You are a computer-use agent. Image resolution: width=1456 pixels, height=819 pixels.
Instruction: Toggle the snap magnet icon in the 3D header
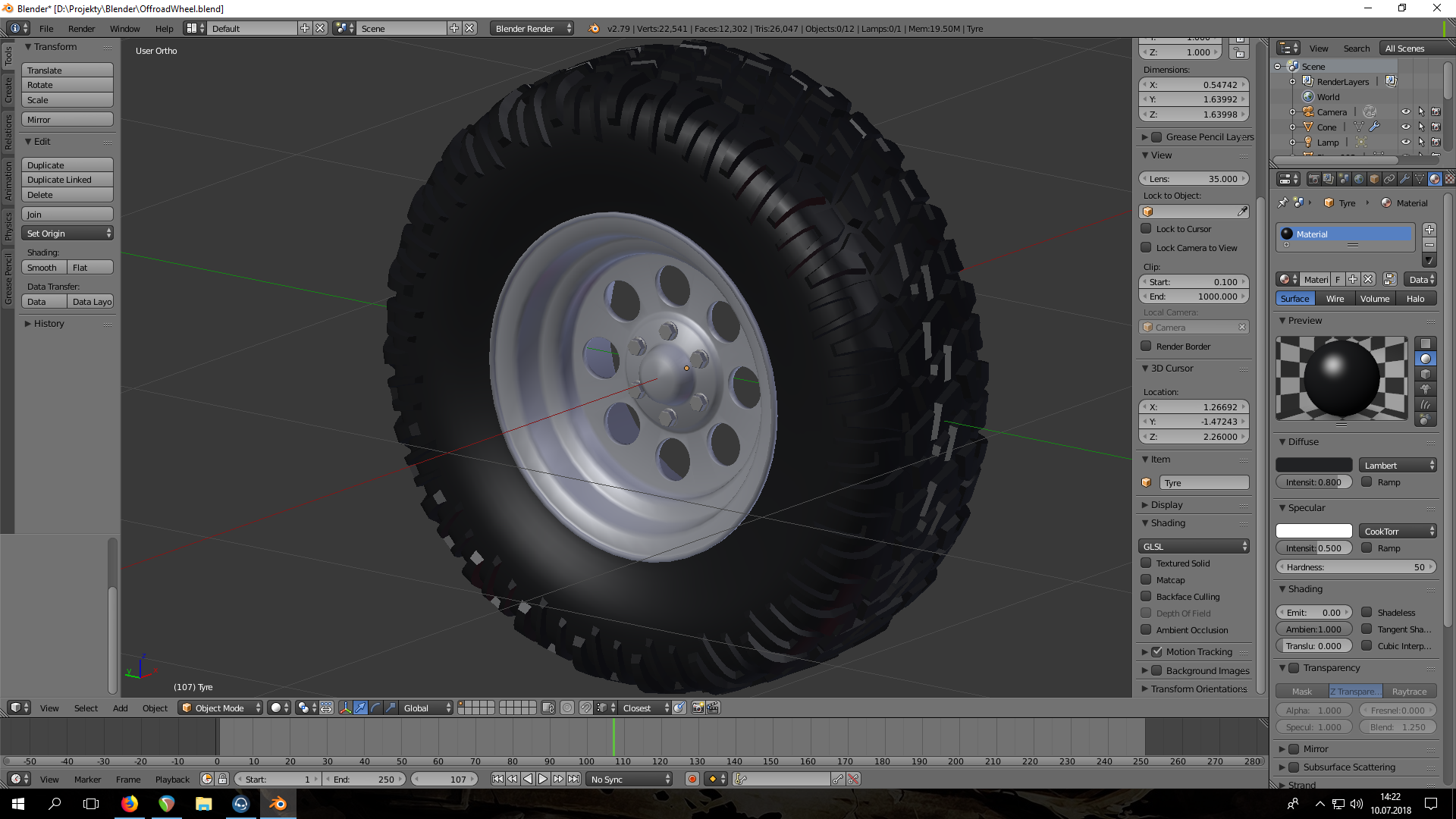coord(585,708)
